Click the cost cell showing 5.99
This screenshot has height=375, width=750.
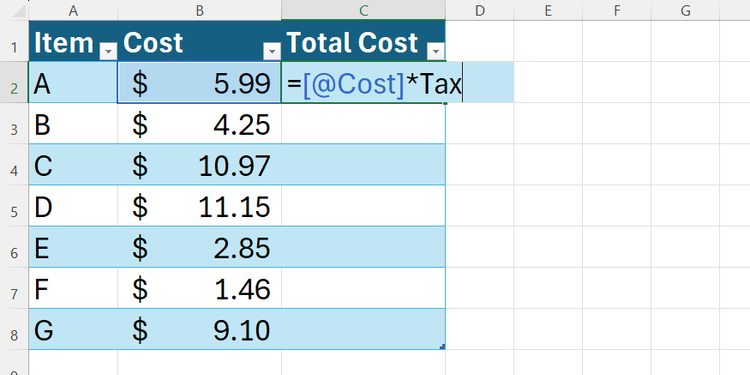(199, 82)
